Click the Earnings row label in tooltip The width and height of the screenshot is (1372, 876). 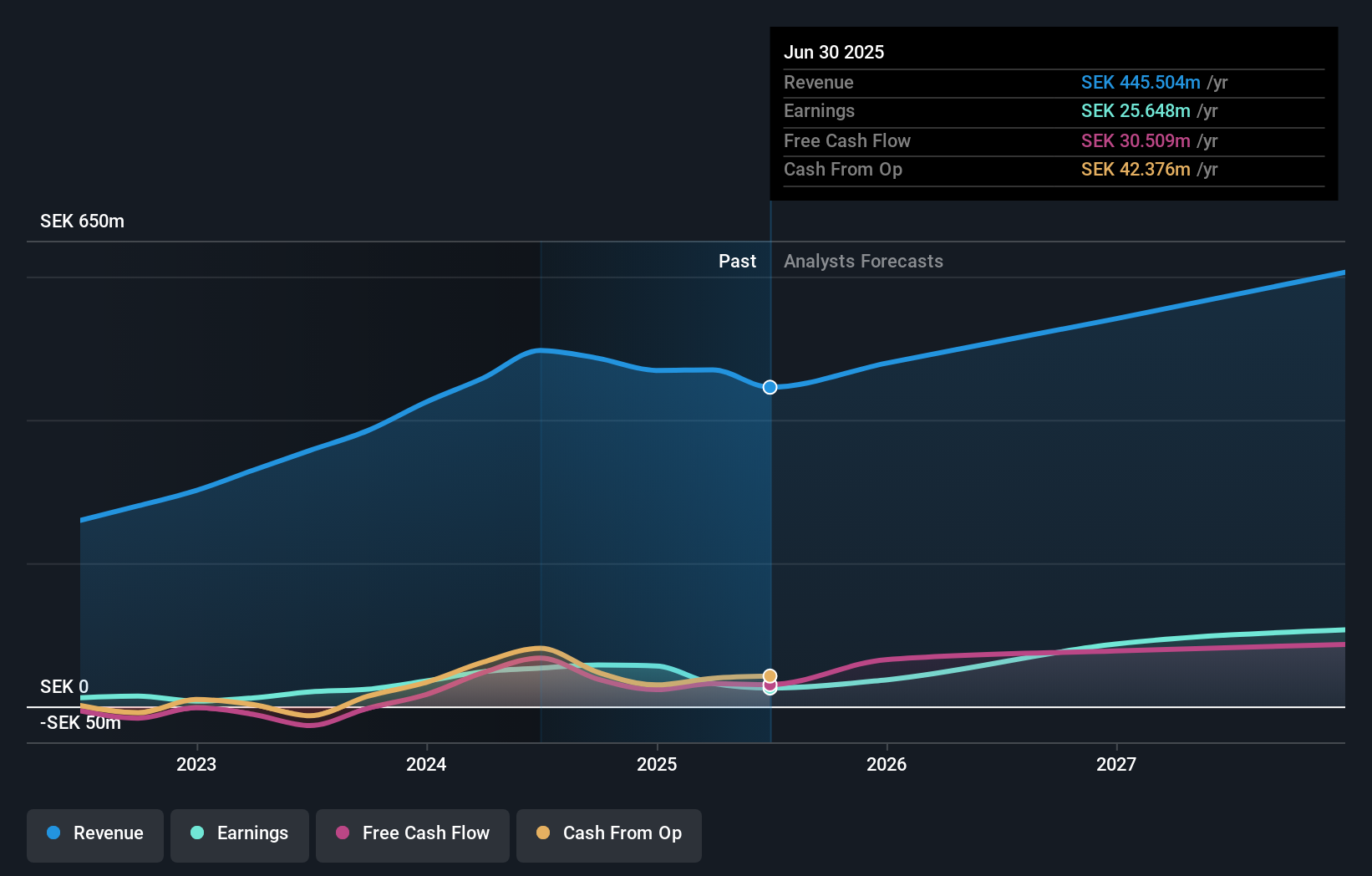tap(819, 111)
